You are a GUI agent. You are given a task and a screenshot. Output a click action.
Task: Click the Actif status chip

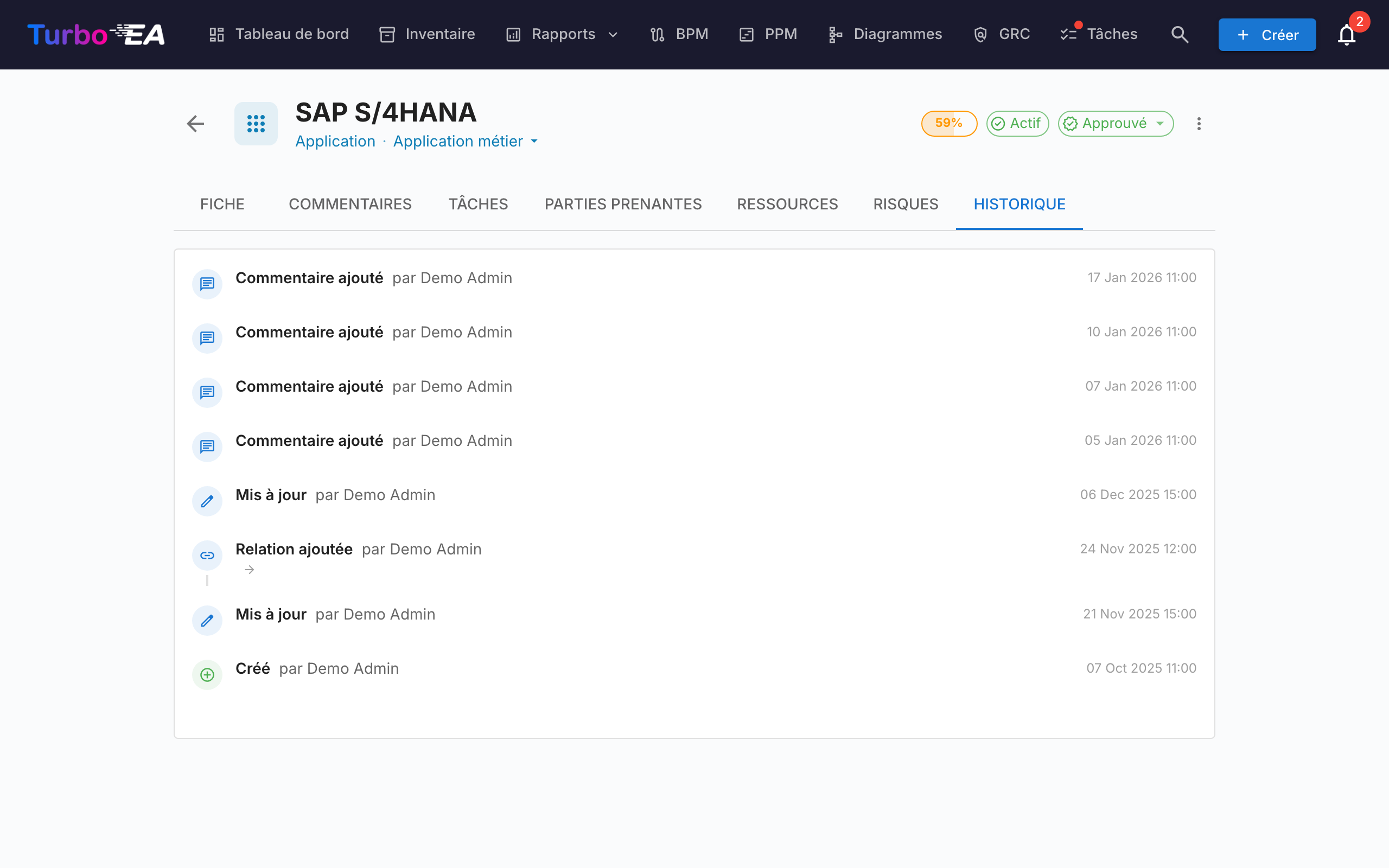(x=1017, y=124)
